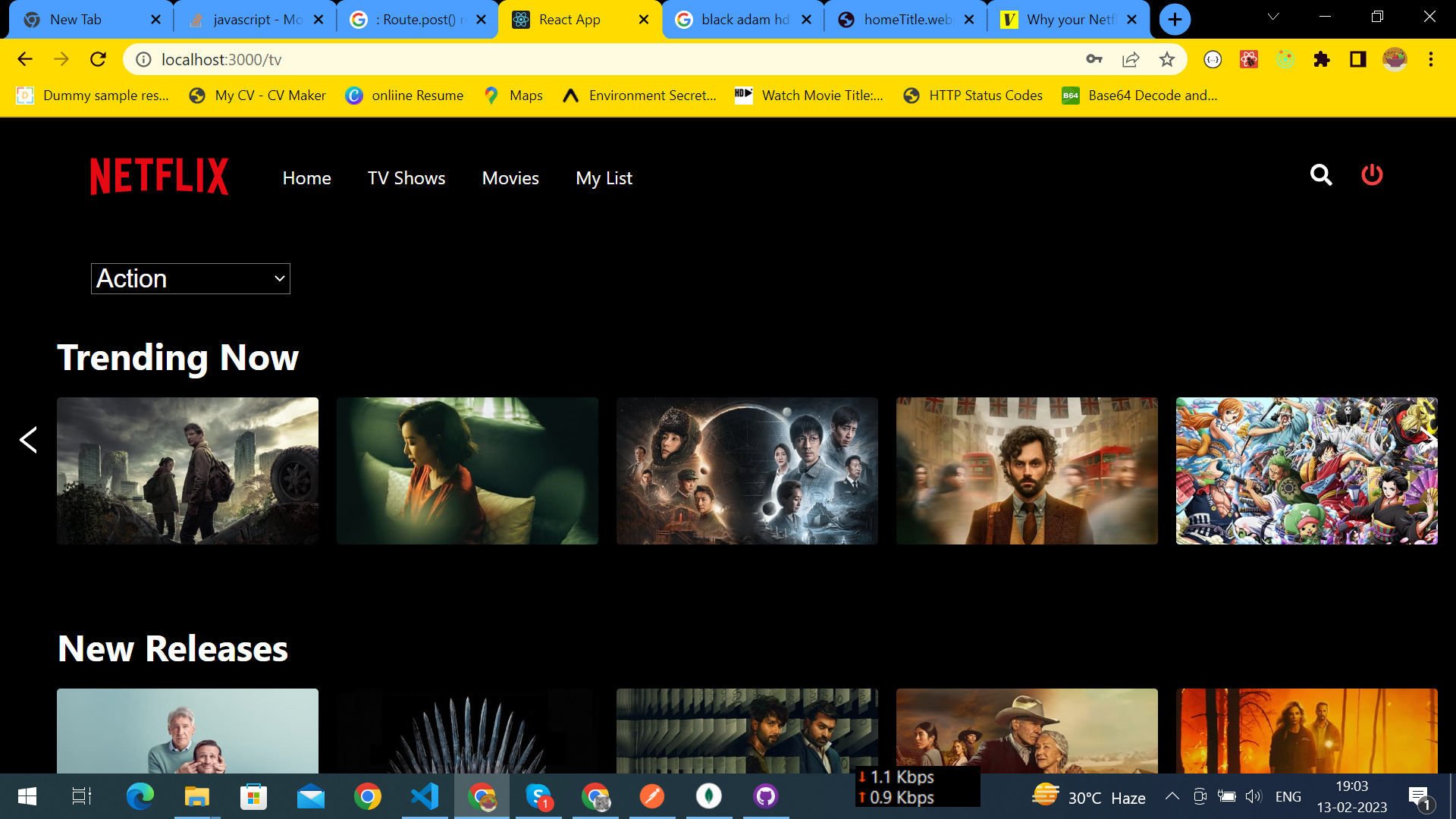Open the HTTP Status Codes bookmark
The image size is (1456, 819).
pyautogui.click(x=972, y=96)
